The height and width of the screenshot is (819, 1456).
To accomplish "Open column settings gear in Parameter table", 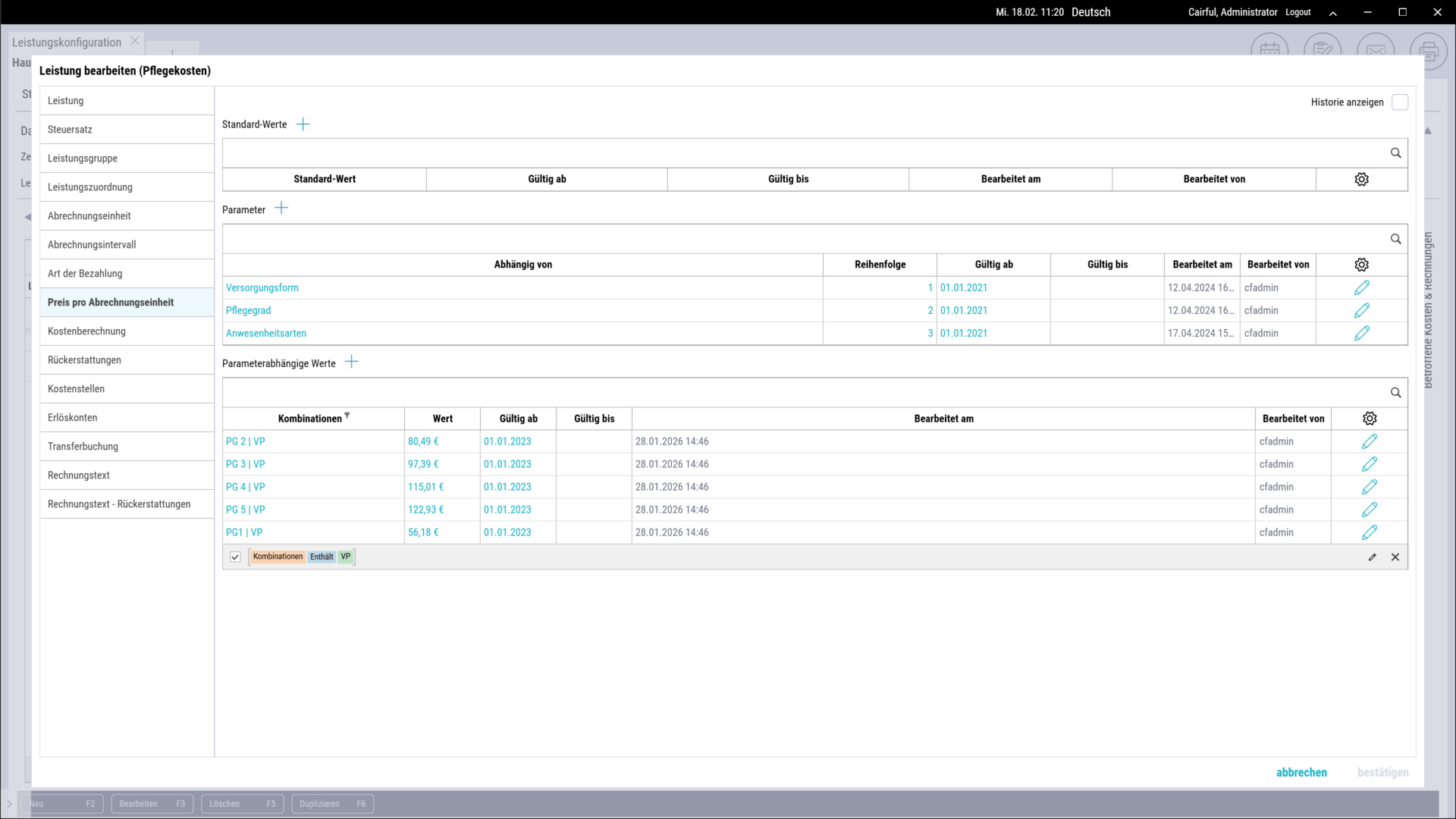I will tap(1361, 265).
